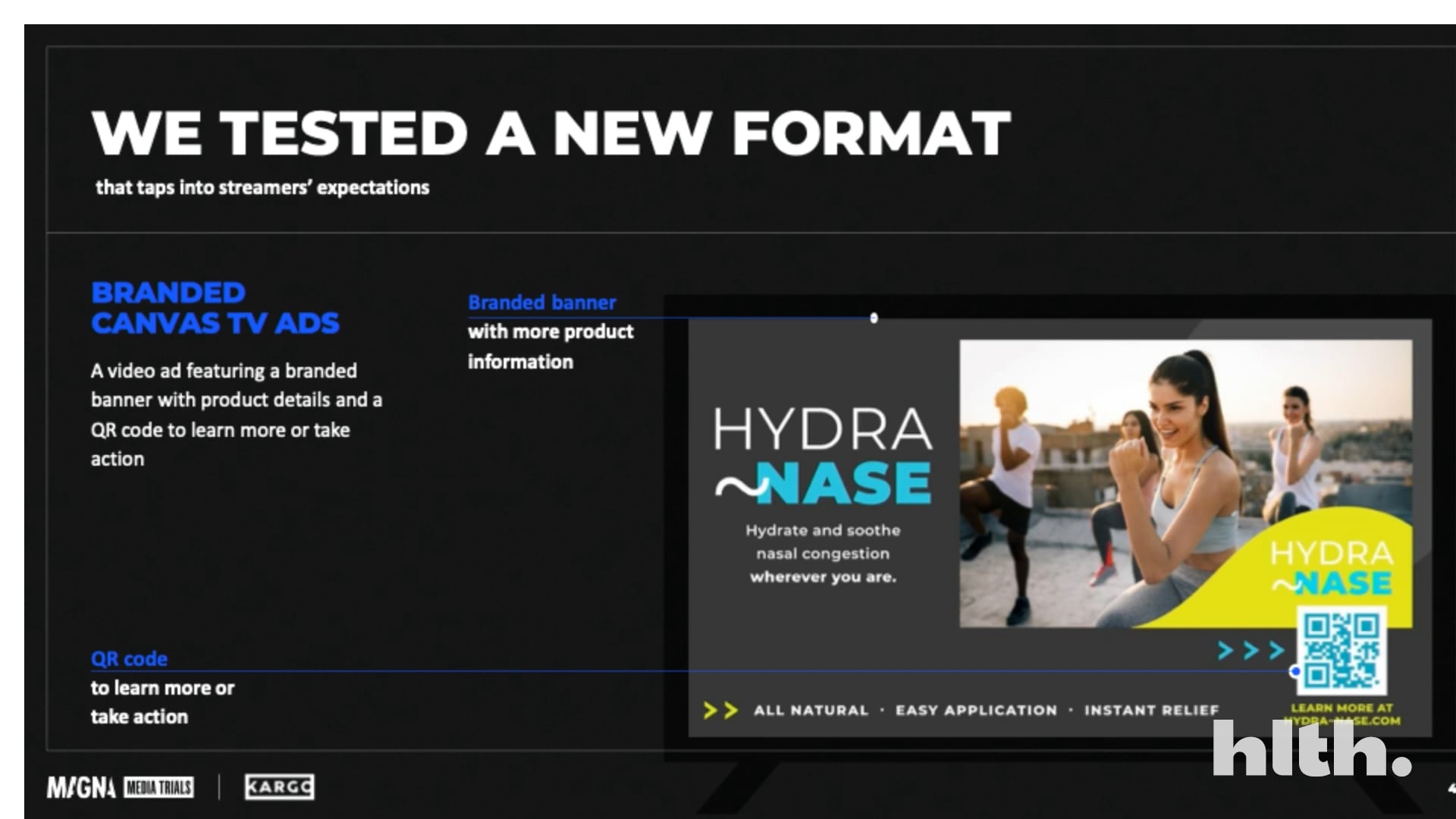The width and height of the screenshot is (1456, 819).
Task: Click the KARGO logo in the footer
Action: tap(280, 787)
